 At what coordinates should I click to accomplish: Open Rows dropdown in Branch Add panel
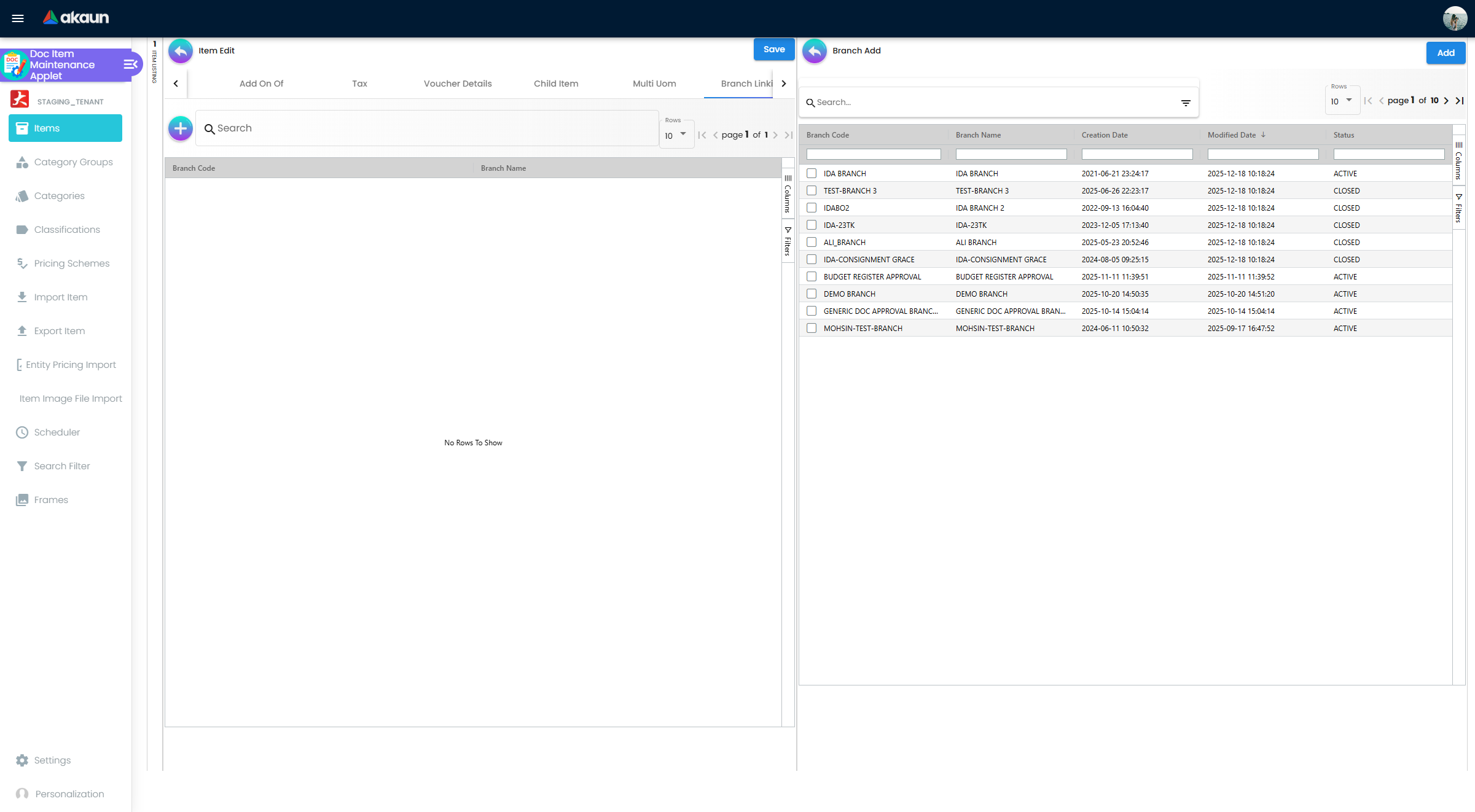(x=1342, y=101)
